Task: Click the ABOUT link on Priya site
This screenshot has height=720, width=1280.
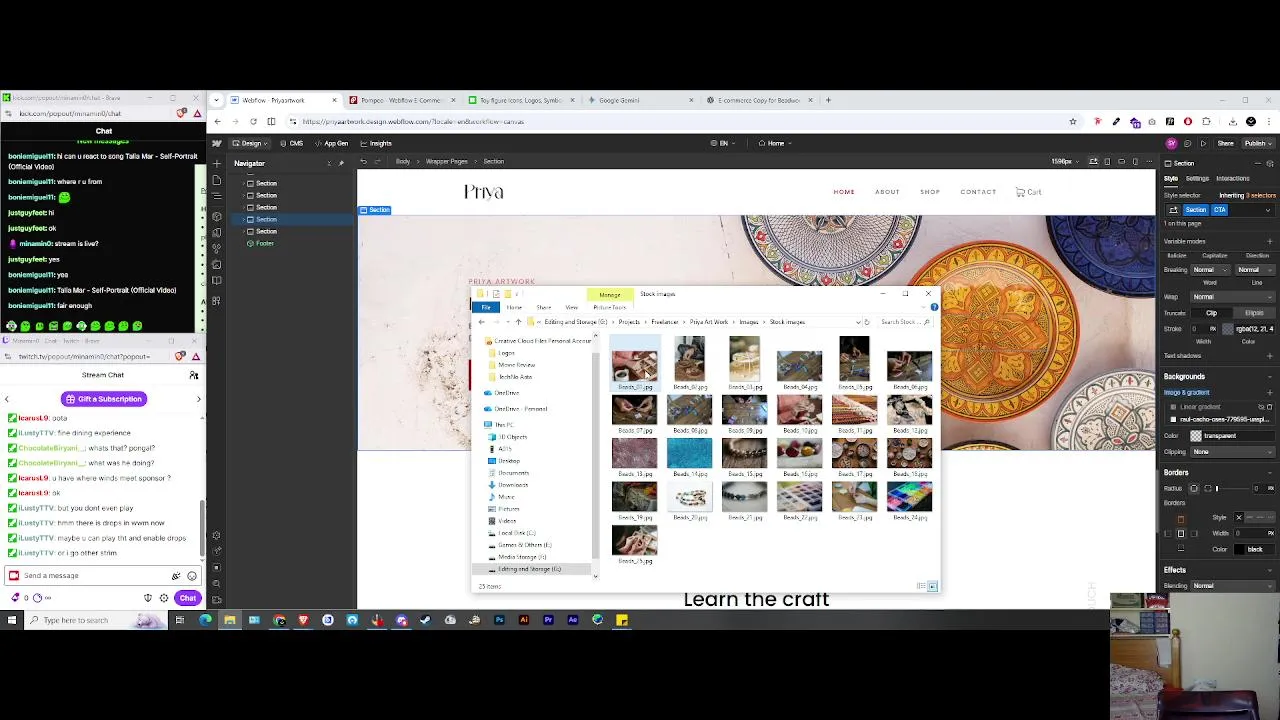Action: (x=887, y=192)
